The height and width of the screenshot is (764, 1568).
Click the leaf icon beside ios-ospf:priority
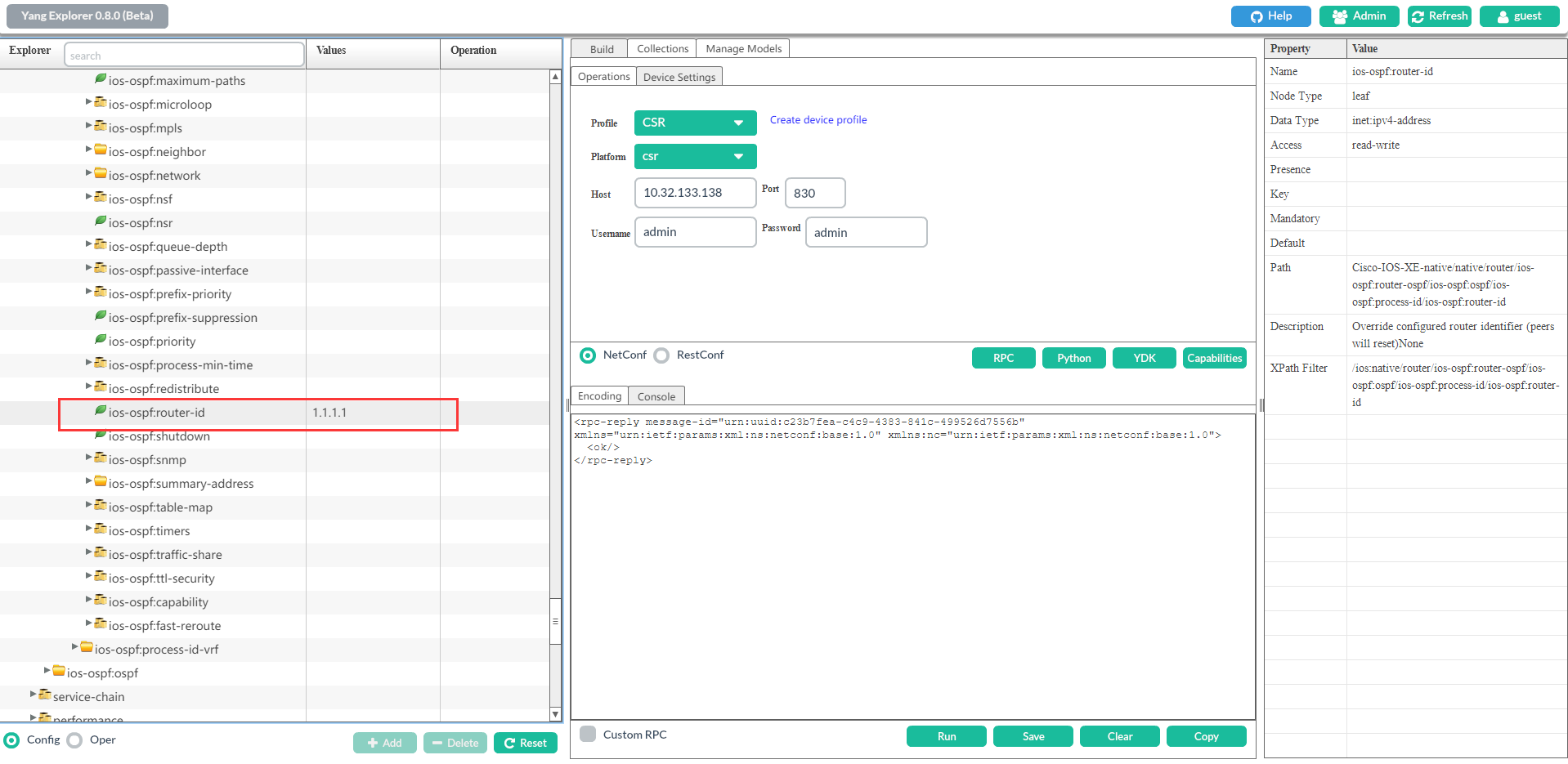(x=101, y=340)
